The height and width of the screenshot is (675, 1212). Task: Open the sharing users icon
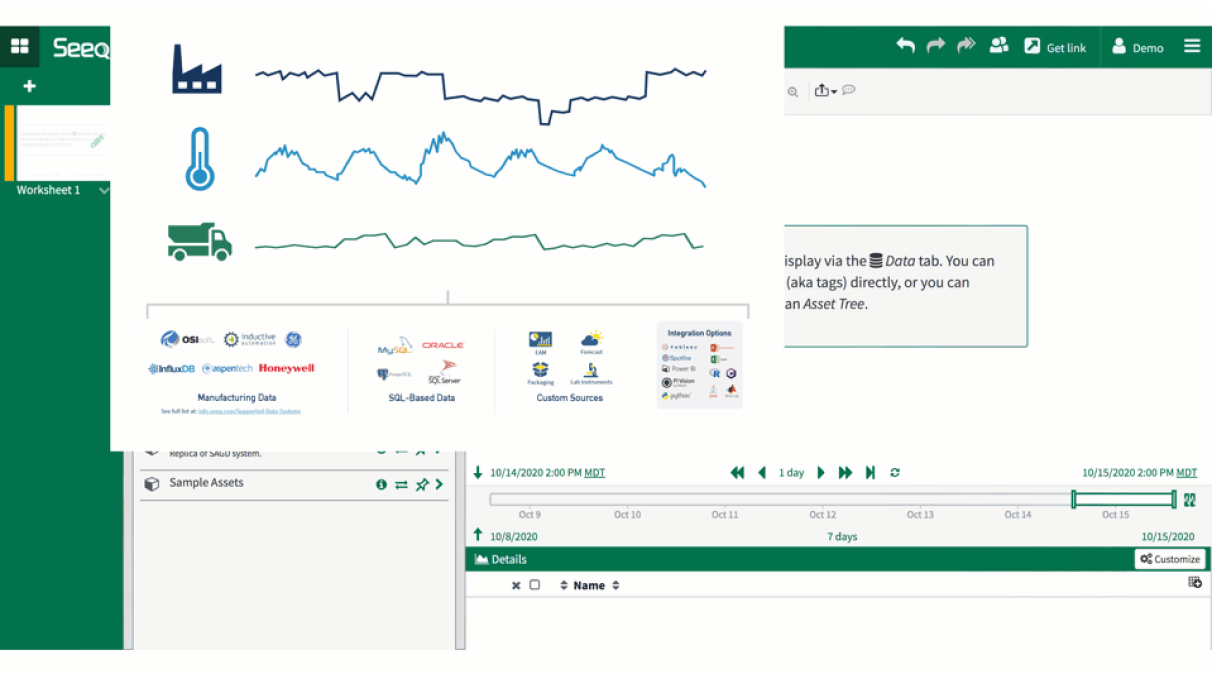999,46
